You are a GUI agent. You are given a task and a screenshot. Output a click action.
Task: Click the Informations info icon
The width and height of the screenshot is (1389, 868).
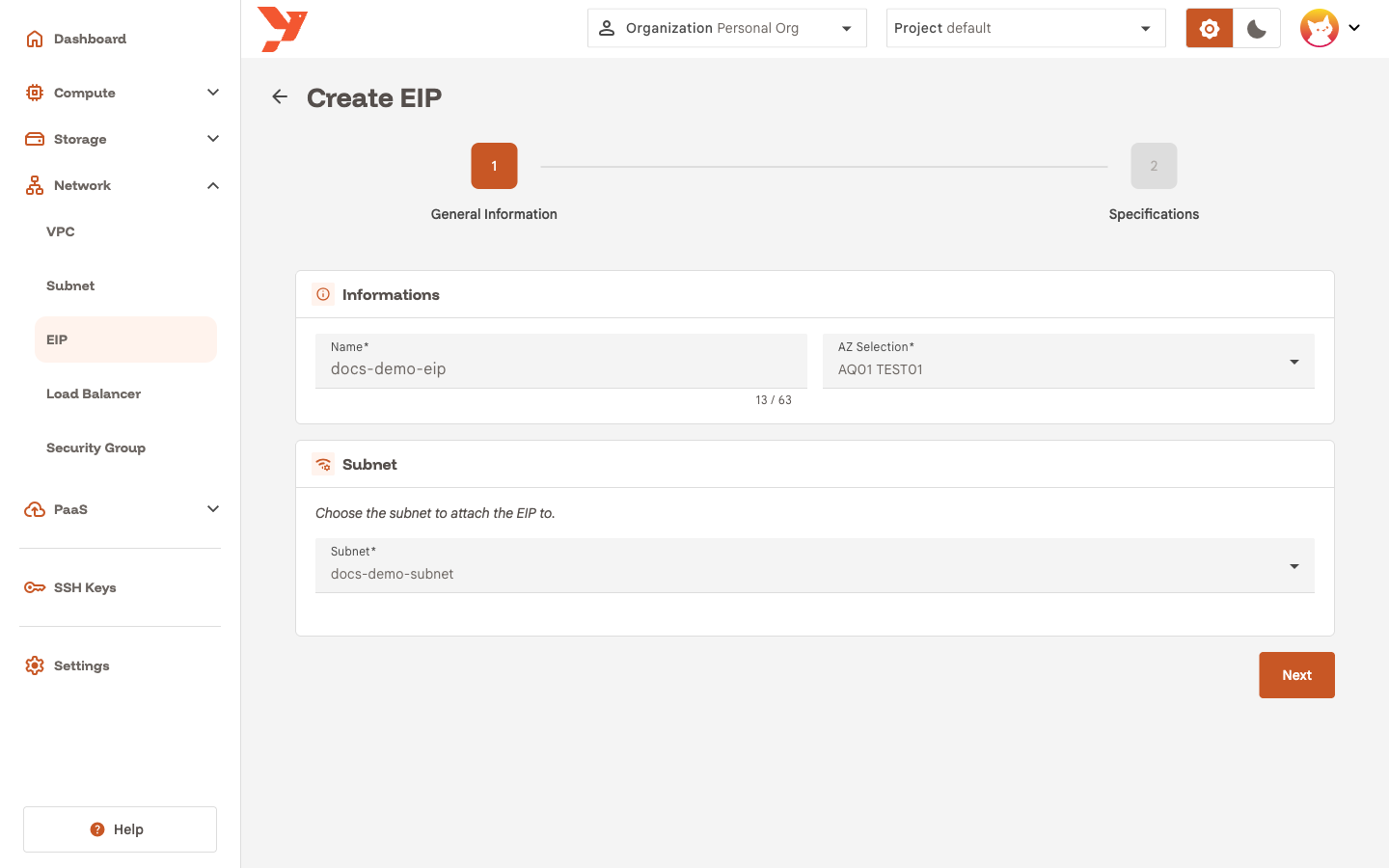[323, 294]
